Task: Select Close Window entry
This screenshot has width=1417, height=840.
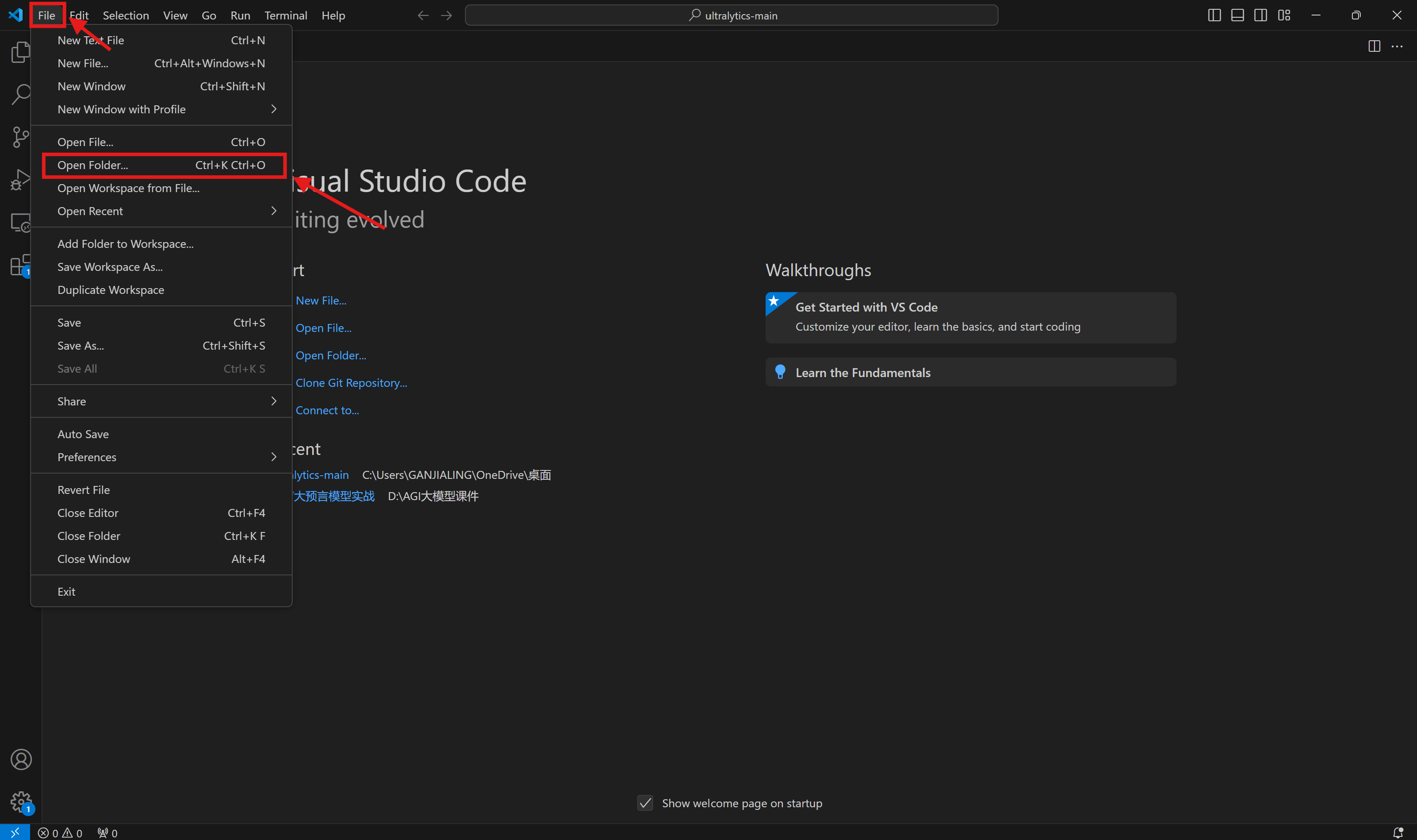Action: coord(162,559)
